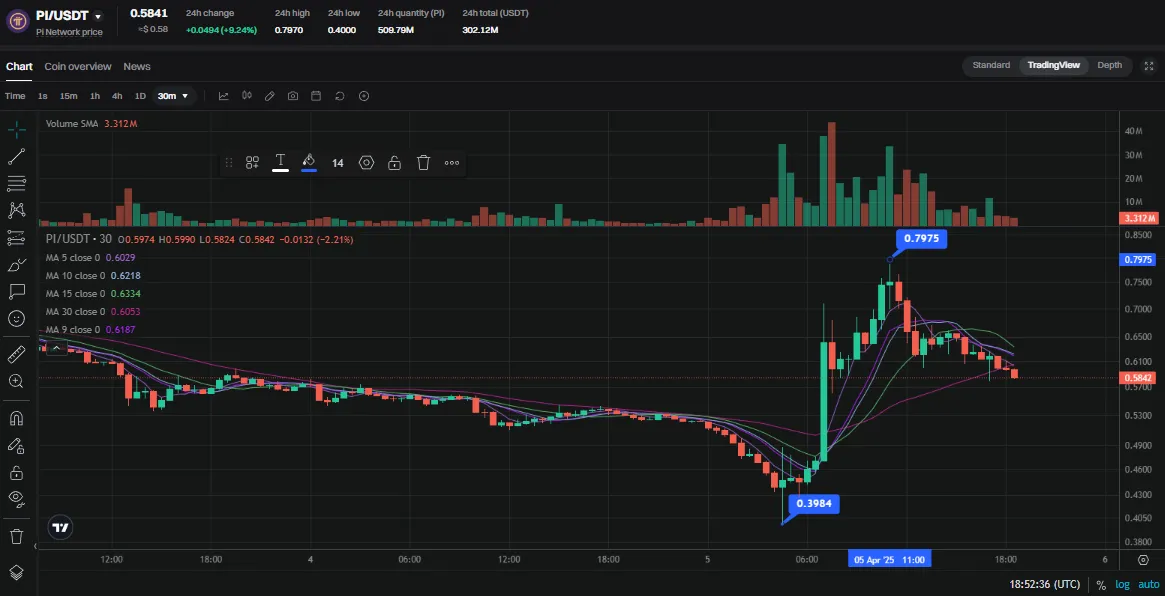Click the sidebar trash remove drawings icon
Screen dimensions: 1165x596
coord(16,536)
